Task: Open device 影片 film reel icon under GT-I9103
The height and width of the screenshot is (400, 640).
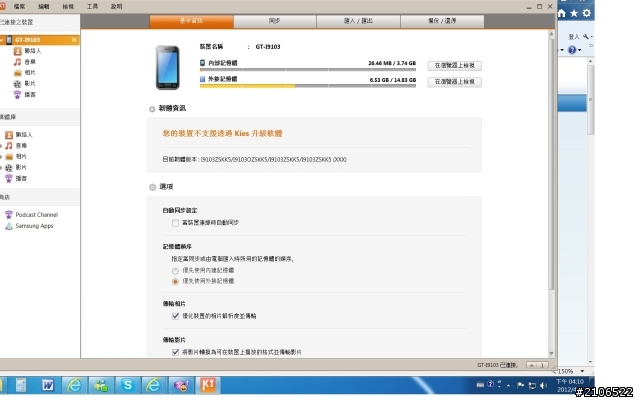Action: point(17,84)
